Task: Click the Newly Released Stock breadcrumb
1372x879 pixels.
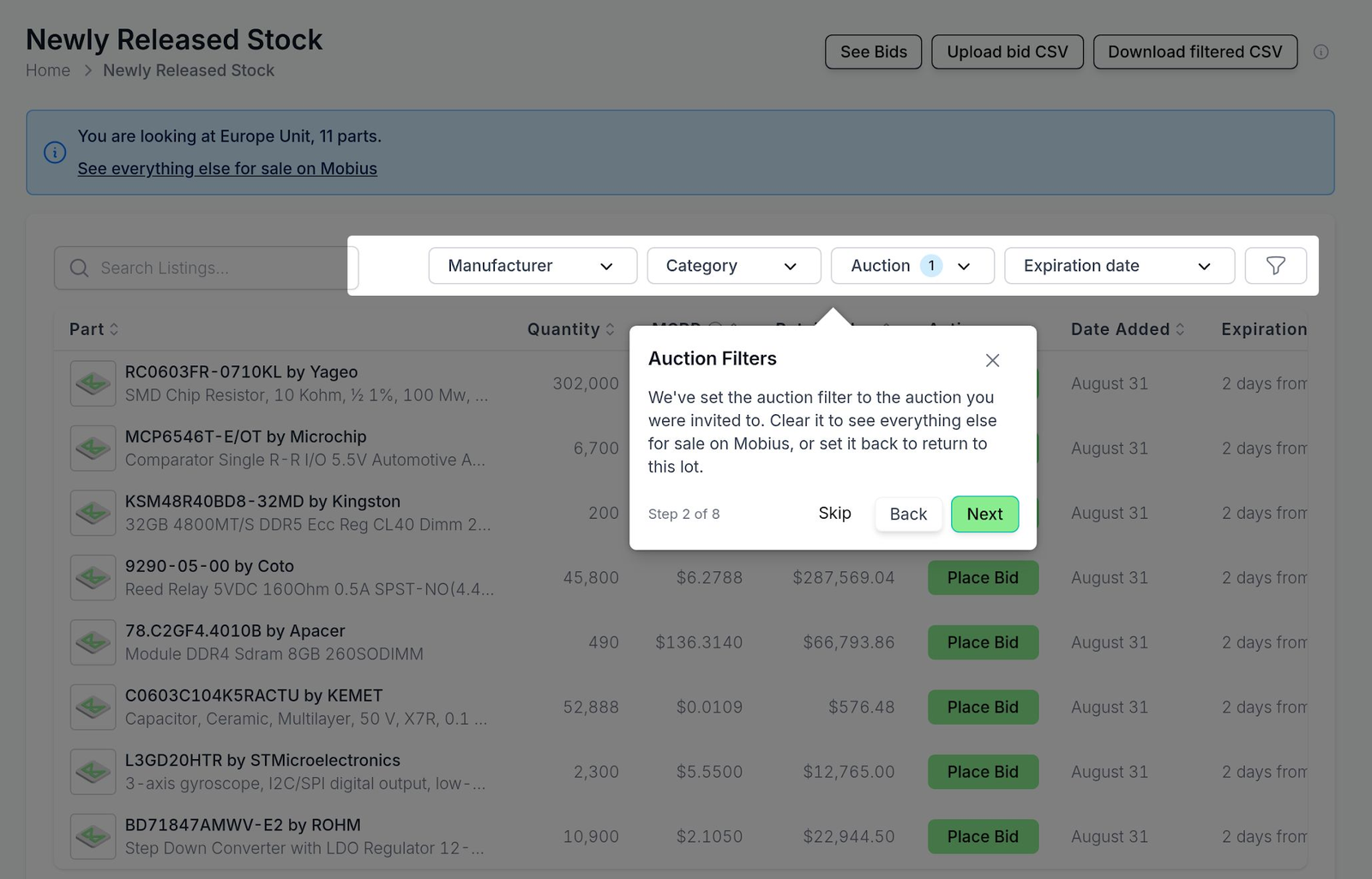Action: (189, 70)
